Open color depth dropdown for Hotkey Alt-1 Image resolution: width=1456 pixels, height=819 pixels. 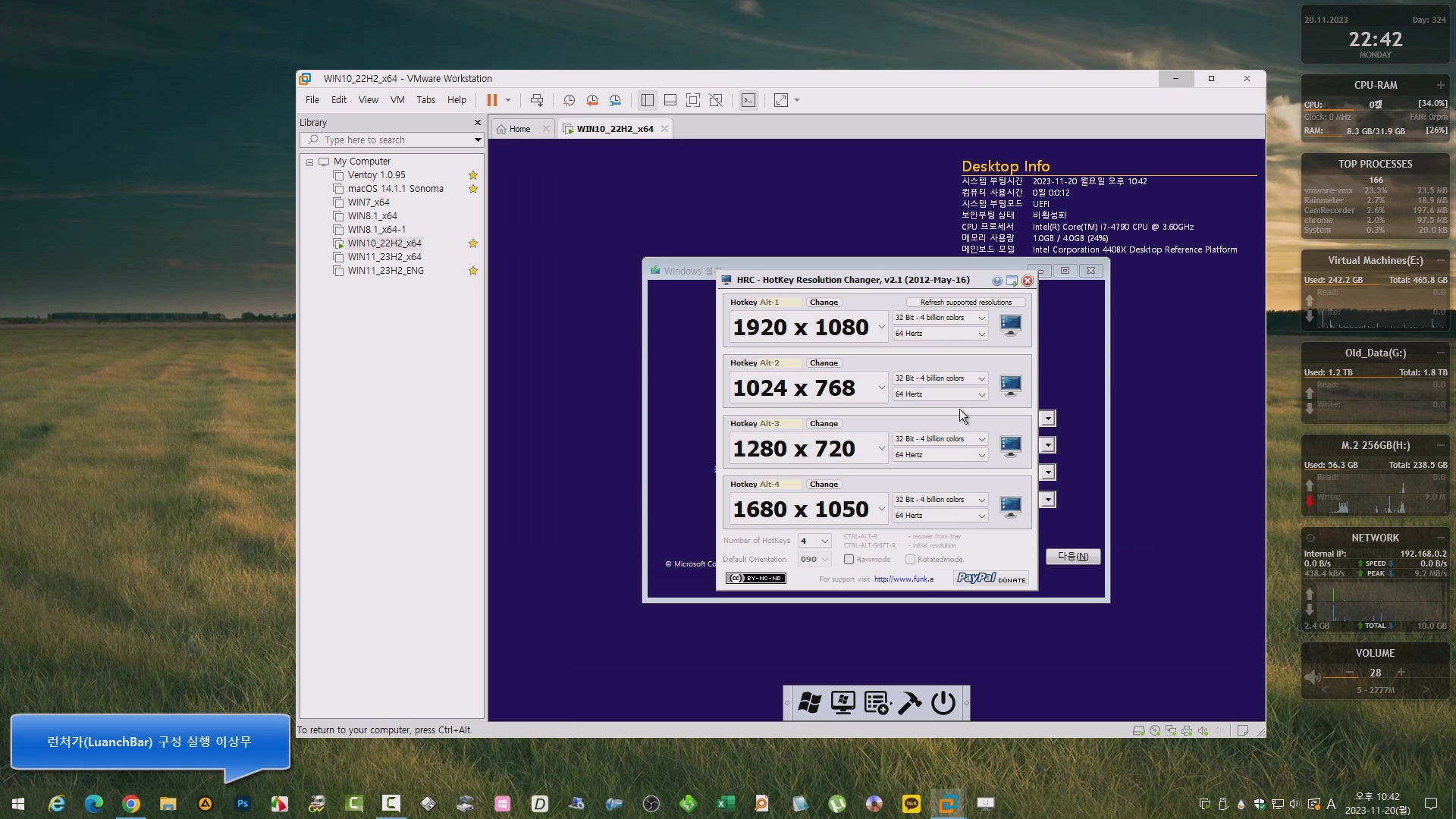click(x=940, y=318)
